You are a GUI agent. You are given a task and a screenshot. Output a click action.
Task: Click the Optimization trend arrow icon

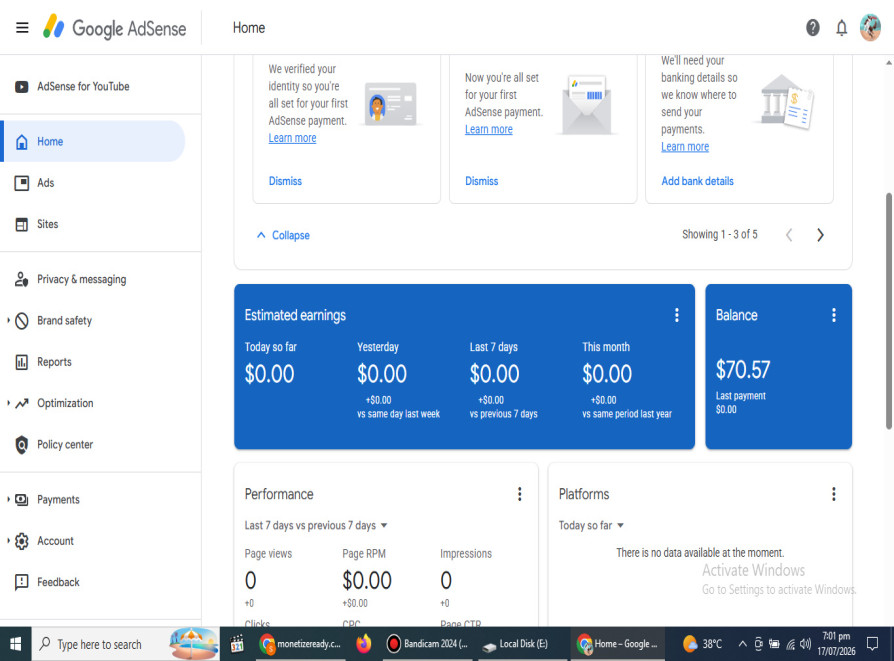pyautogui.click(x=22, y=403)
